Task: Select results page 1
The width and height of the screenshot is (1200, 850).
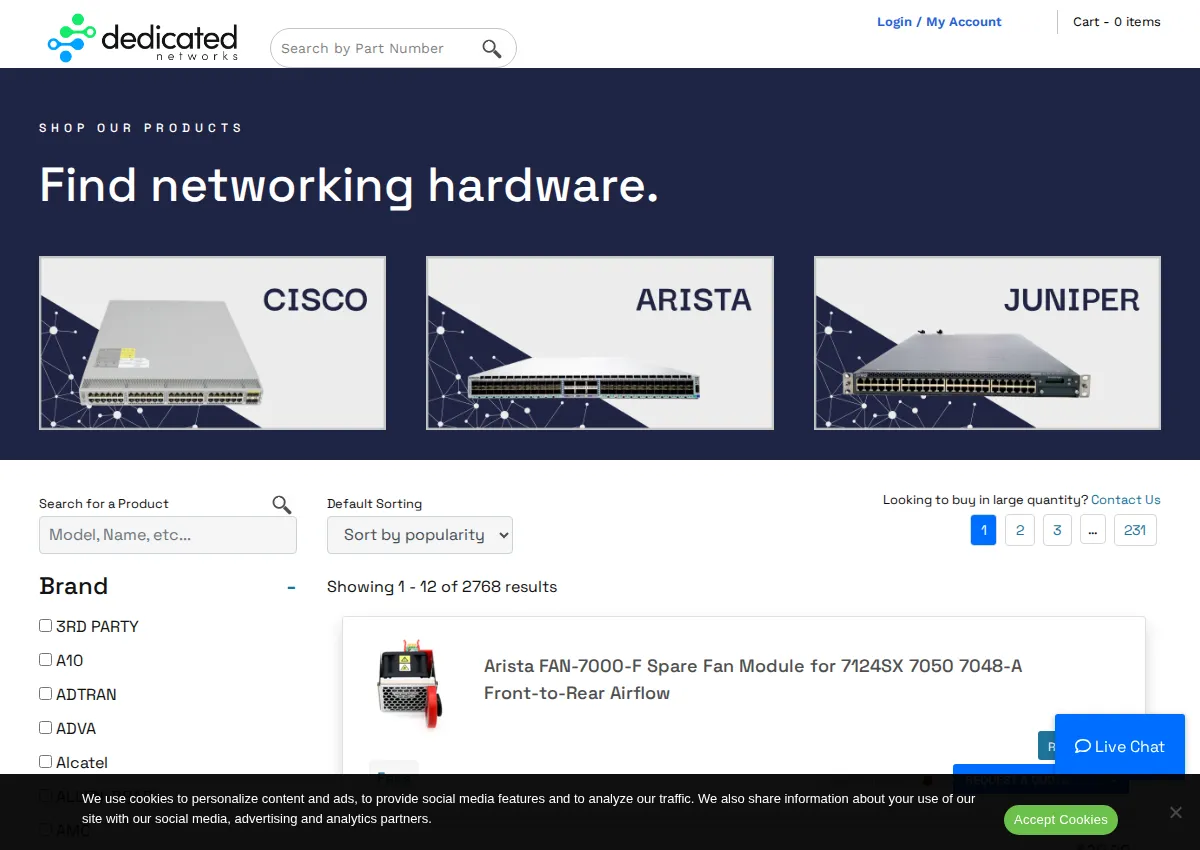Action: point(983,530)
